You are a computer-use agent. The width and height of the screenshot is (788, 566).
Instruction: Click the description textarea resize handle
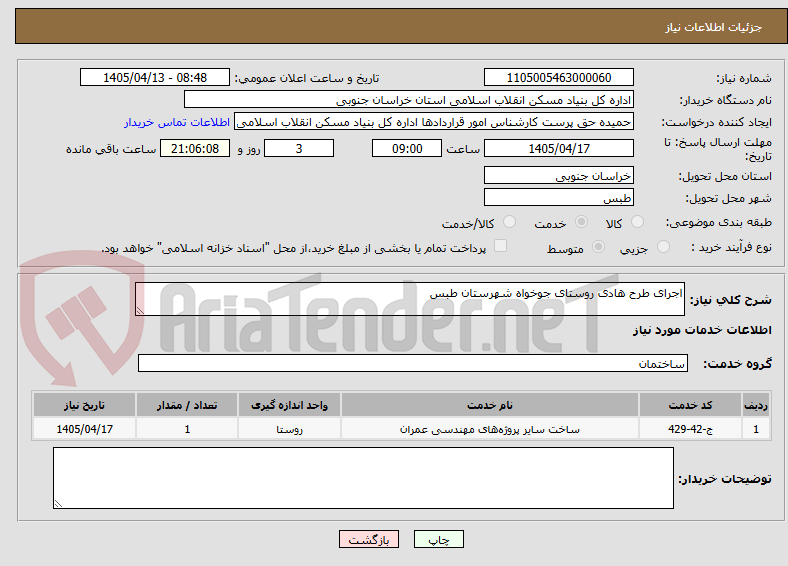[x=140, y=311]
